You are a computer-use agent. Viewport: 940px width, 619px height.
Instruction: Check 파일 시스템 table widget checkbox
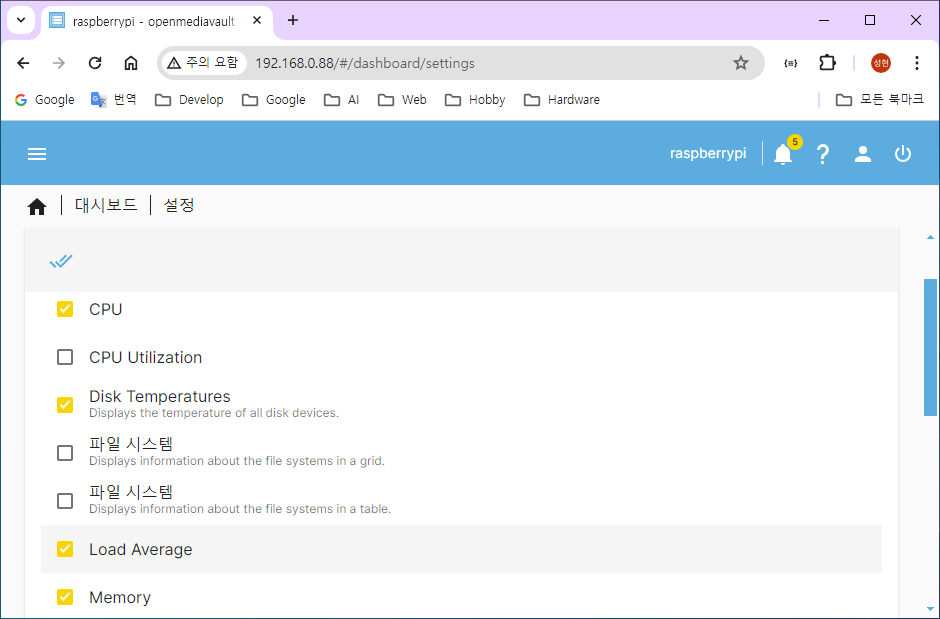[65, 501]
